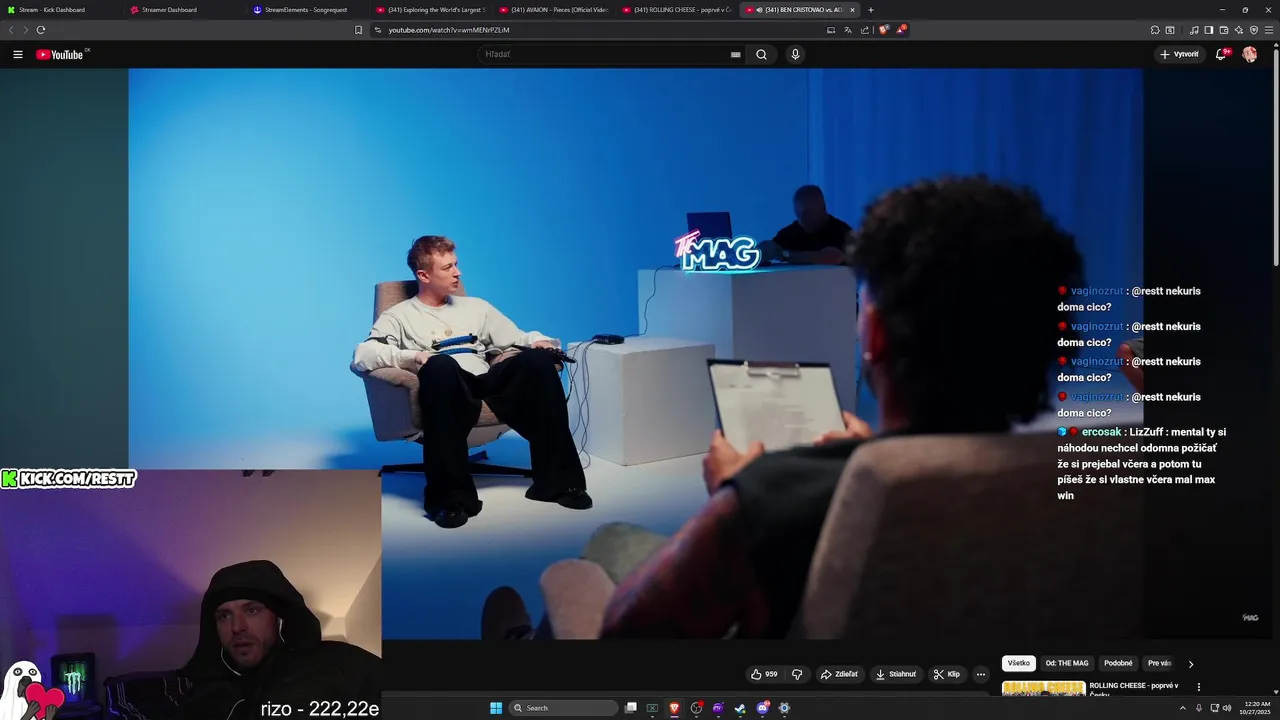The height and width of the screenshot is (720, 1280).
Task: Switch to Exploring the World's Largest tab
Action: tap(429, 10)
